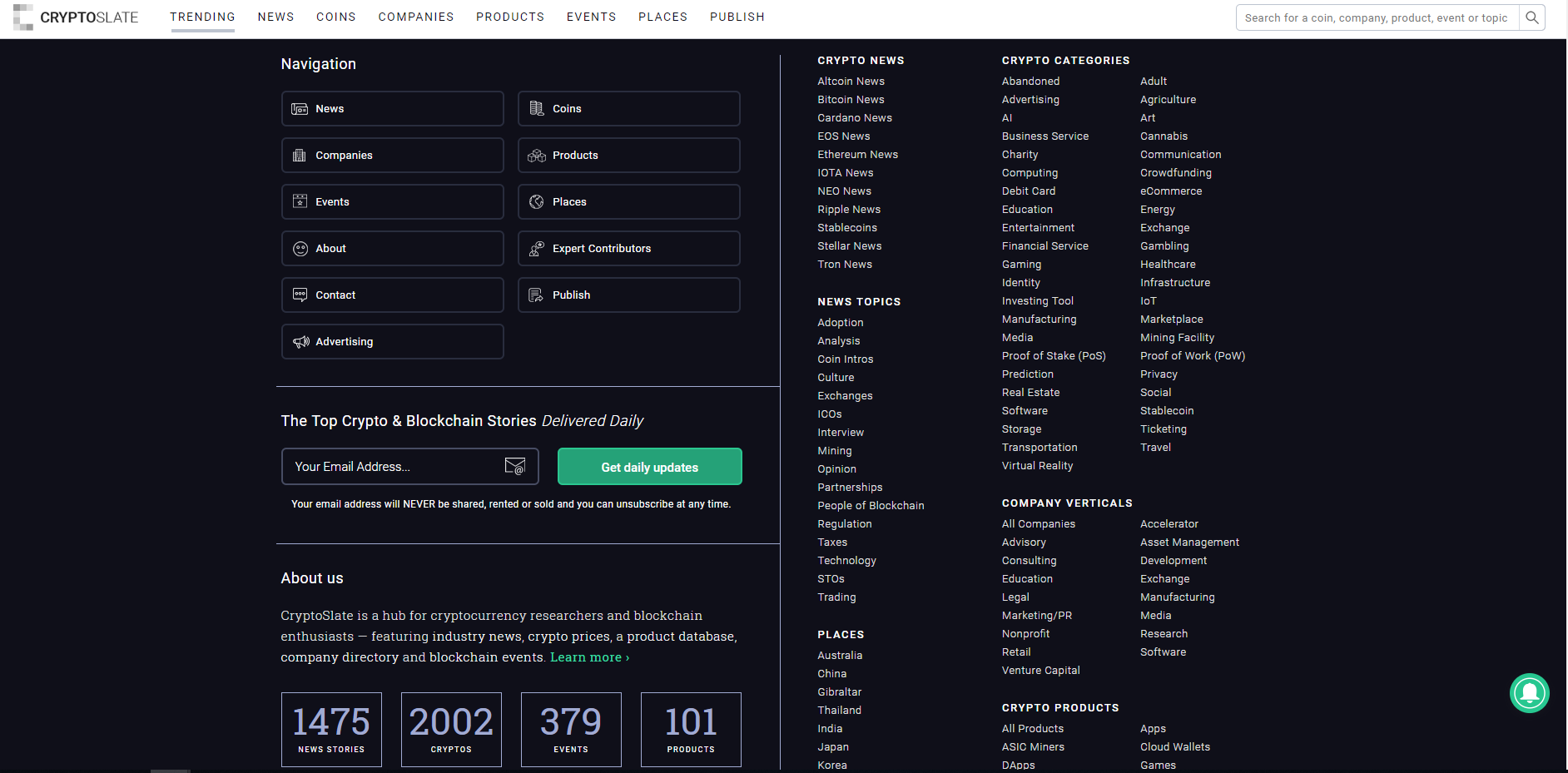Image resolution: width=1568 pixels, height=773 pixels.
Task: Click the Companies building icon
Action: 300,156
